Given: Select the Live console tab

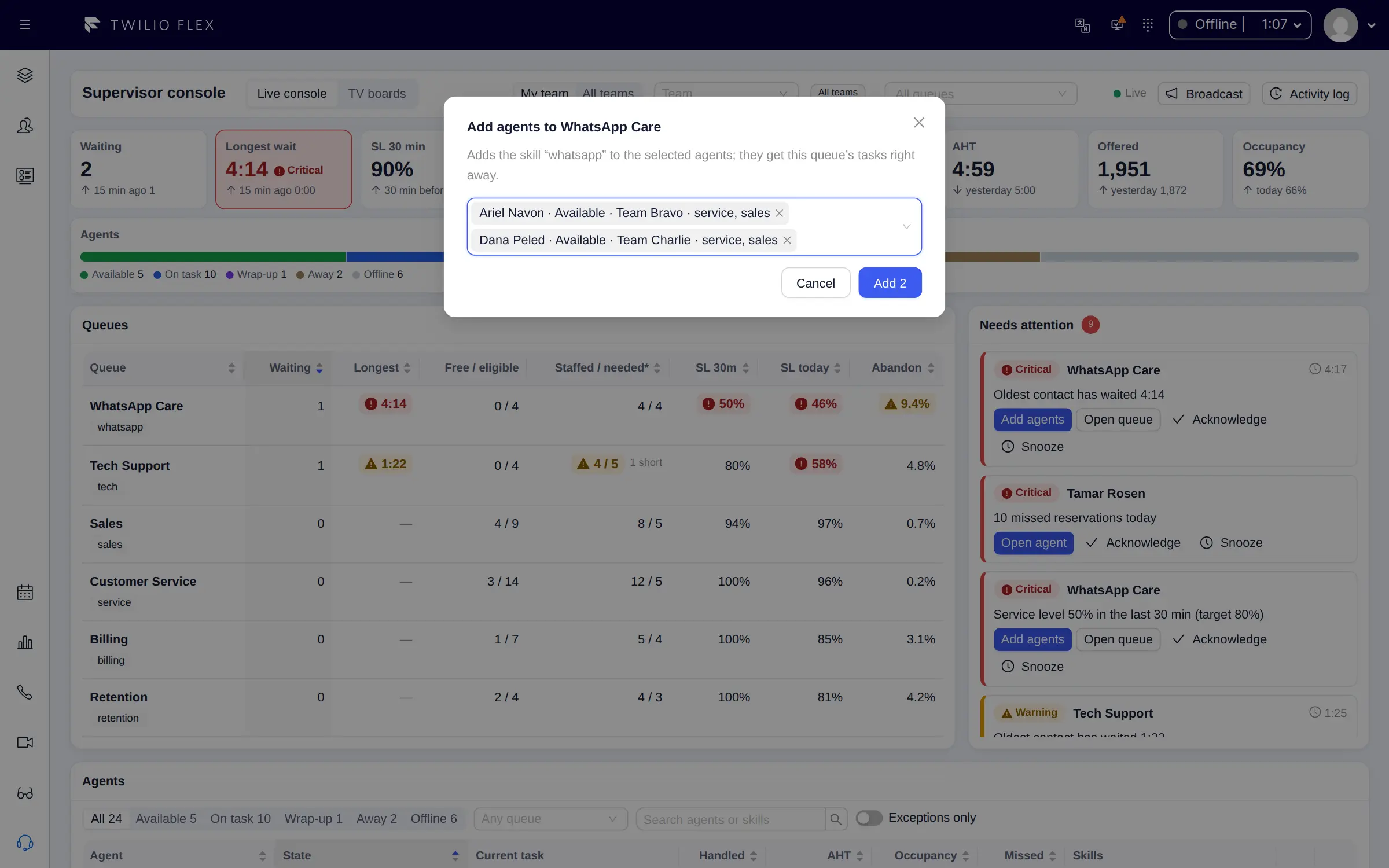Looking at the screenshot, I should point(292,94).
